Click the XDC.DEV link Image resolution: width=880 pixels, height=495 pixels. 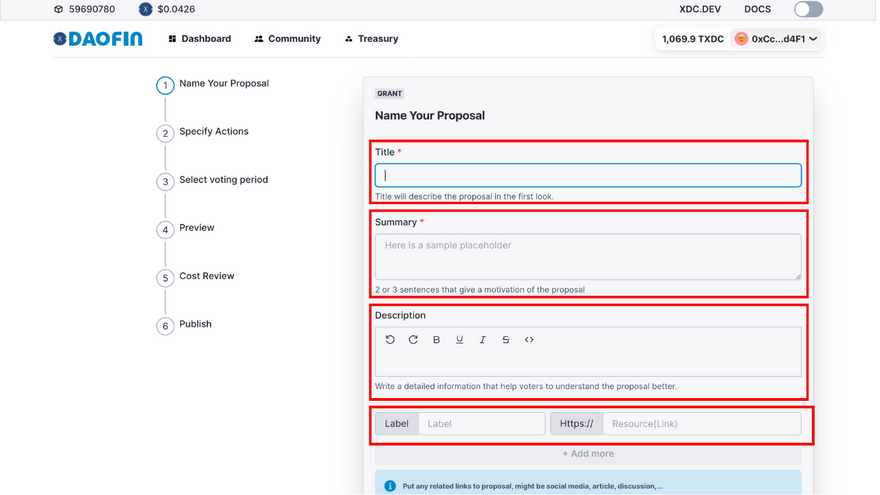tap(700, 9)
